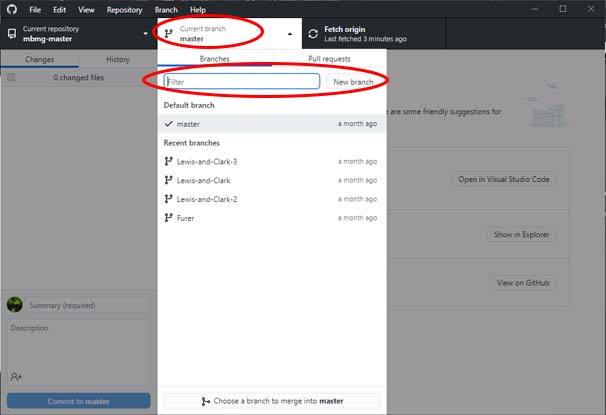Focus the branch Filter text field

coord(241,81)
